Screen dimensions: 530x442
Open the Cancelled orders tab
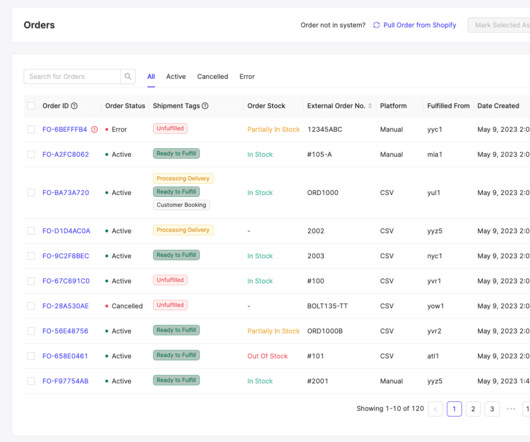[x=212, y=77]
